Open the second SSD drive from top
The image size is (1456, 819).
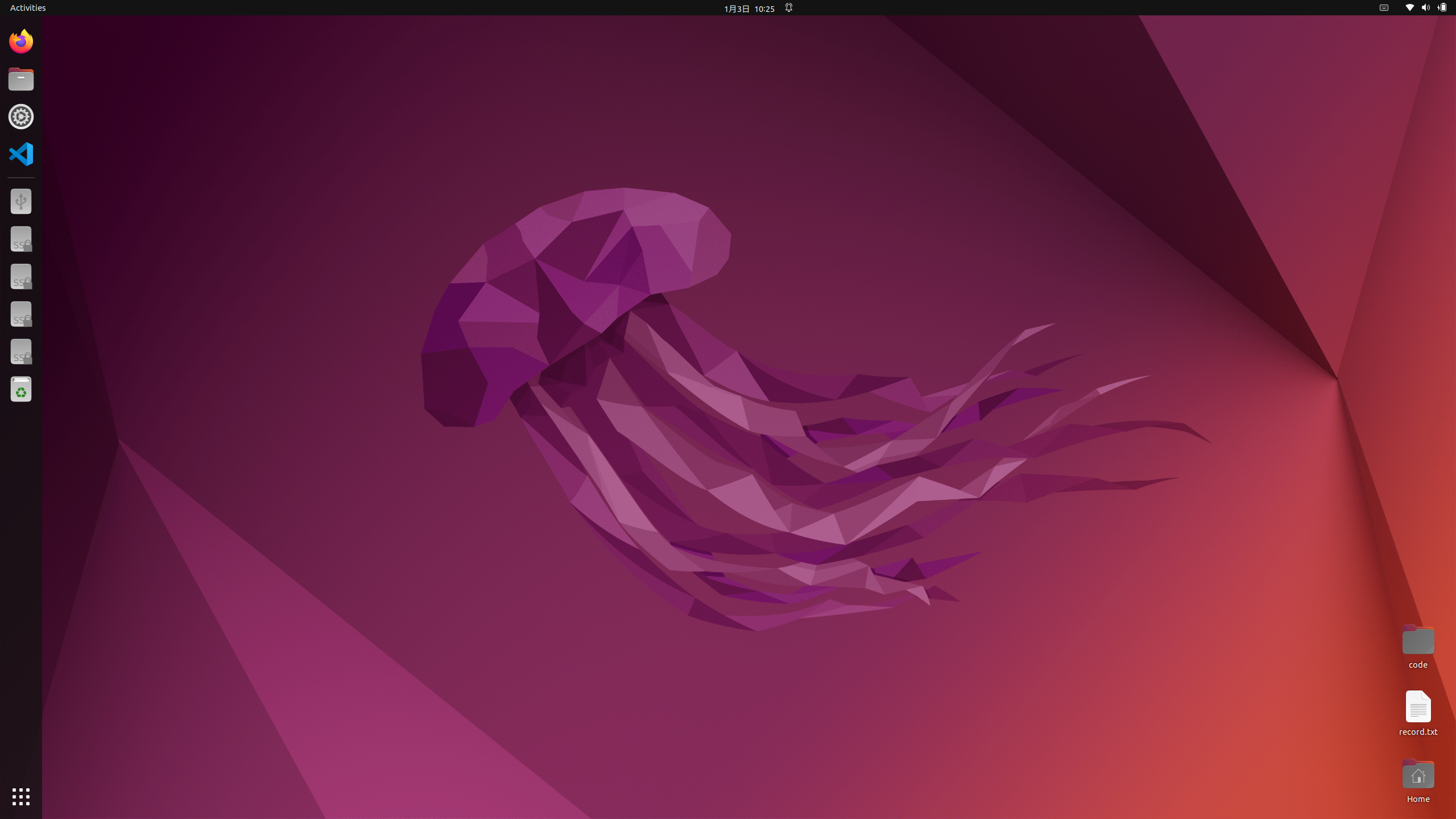[x=21, y=276]
